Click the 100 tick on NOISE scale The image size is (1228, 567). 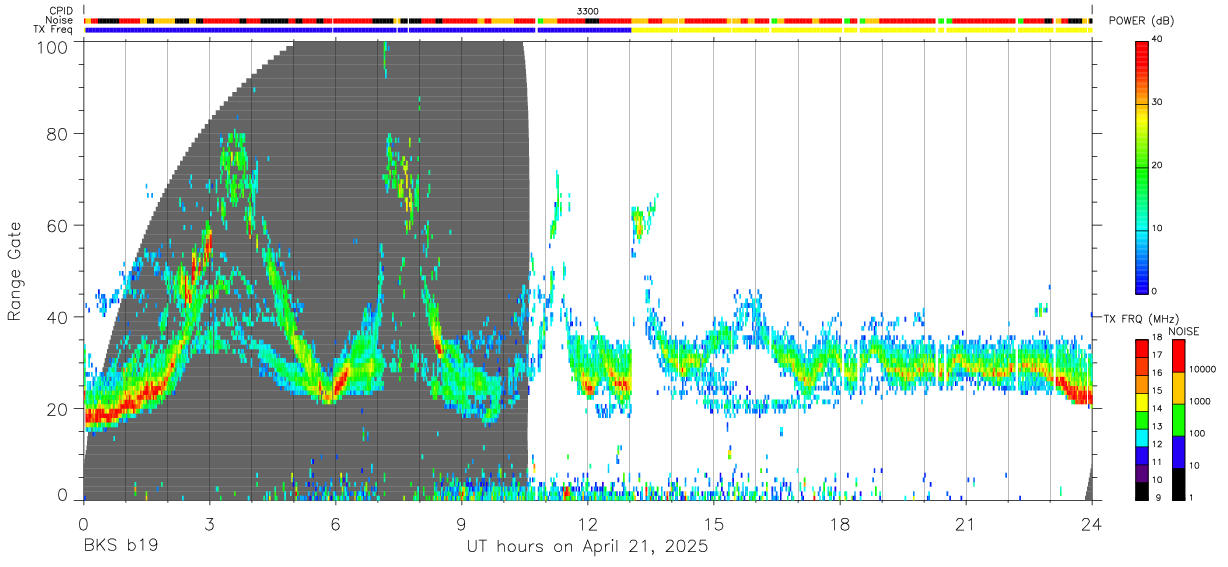[x=1198, y=433]
